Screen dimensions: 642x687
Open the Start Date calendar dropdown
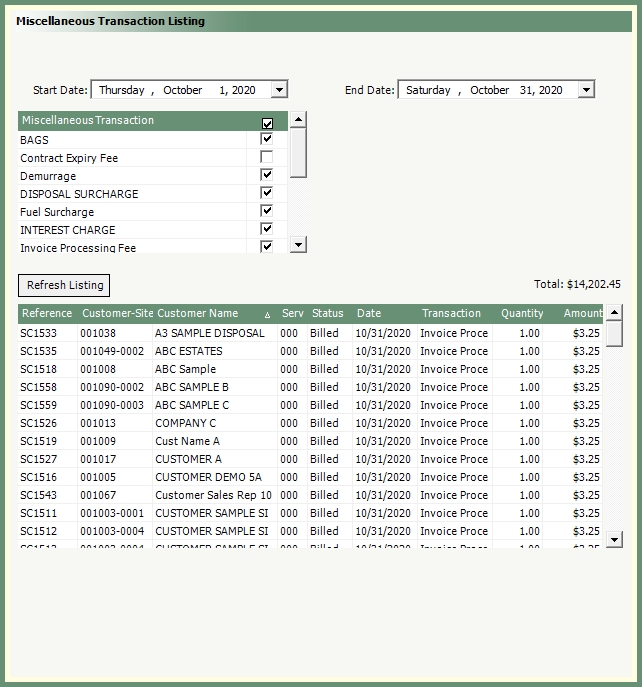279,90
